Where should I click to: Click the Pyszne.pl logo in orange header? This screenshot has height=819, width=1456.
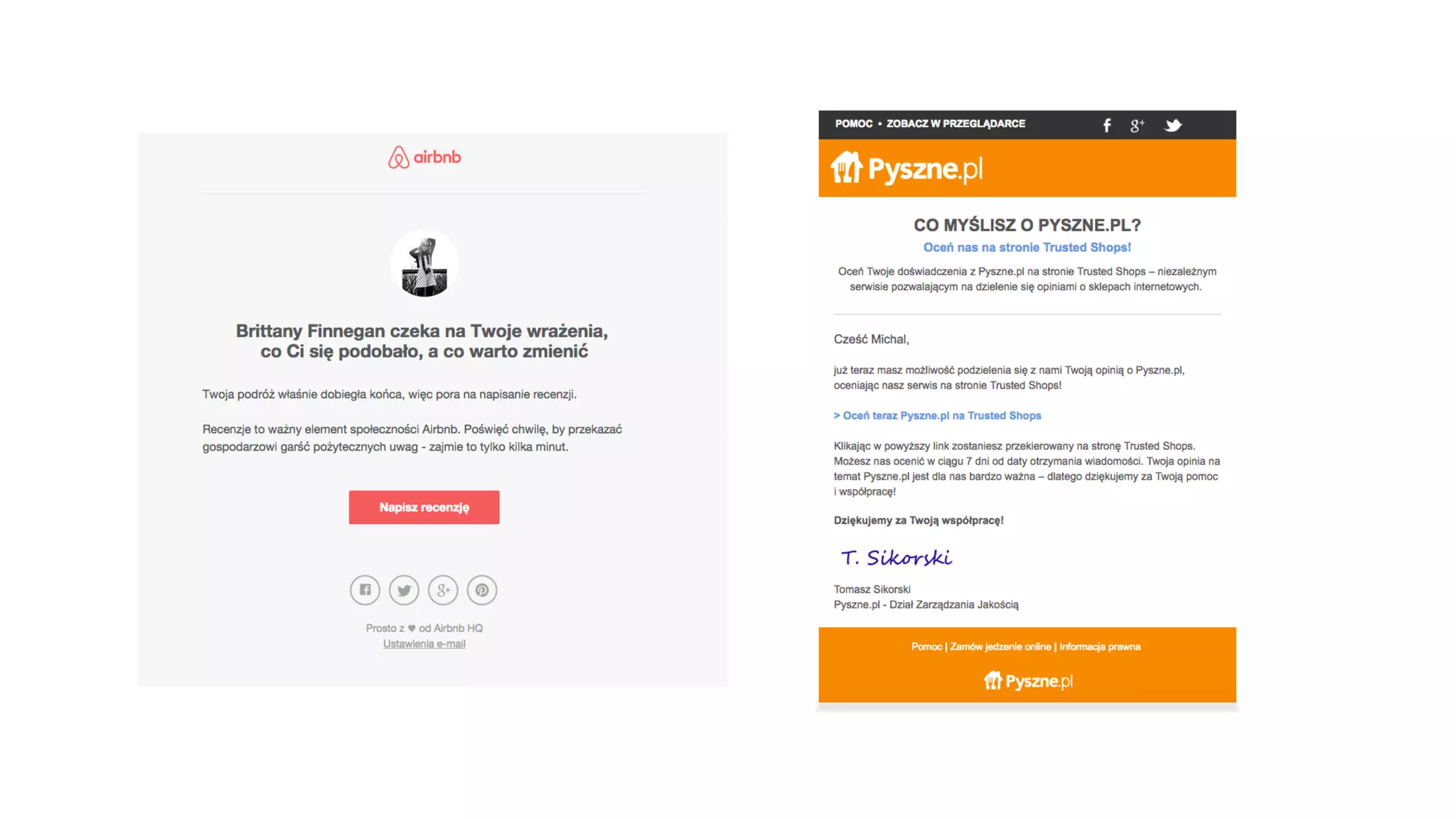click(x=906, y=168)
